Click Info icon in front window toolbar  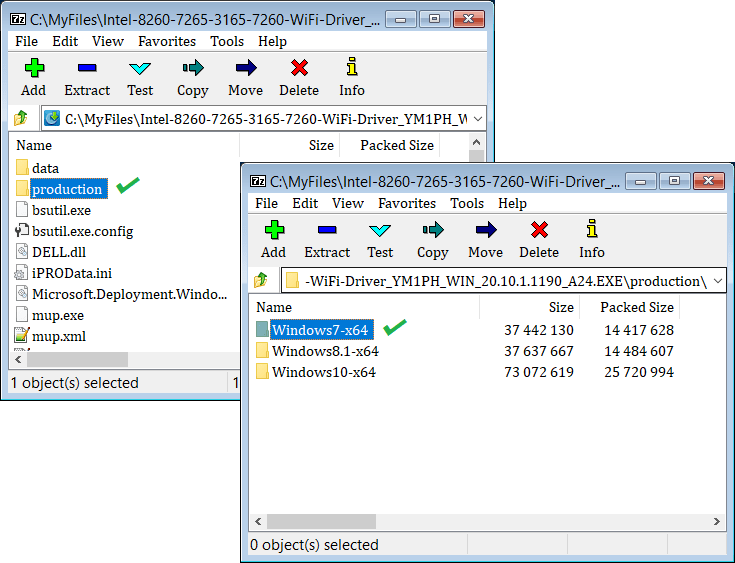(592, 229)
